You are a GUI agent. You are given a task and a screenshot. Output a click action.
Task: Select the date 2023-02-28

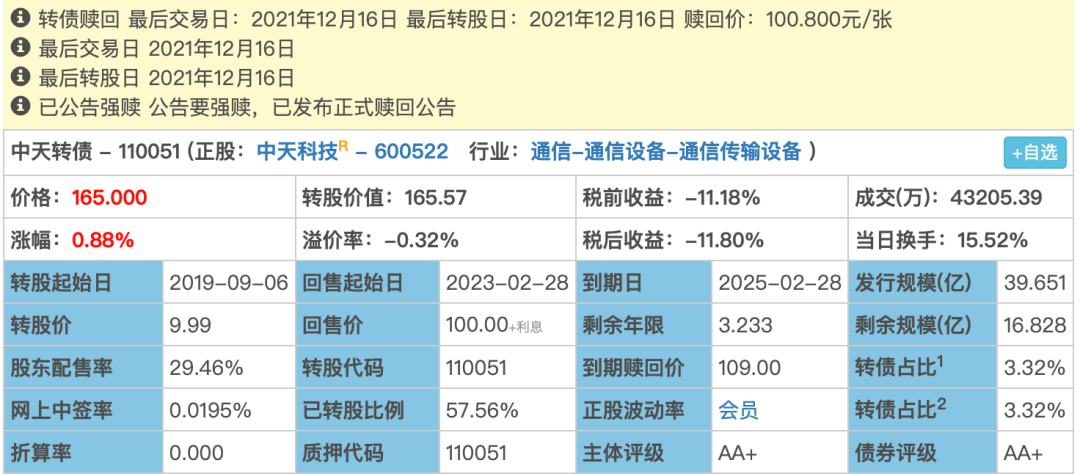point(508,282)
